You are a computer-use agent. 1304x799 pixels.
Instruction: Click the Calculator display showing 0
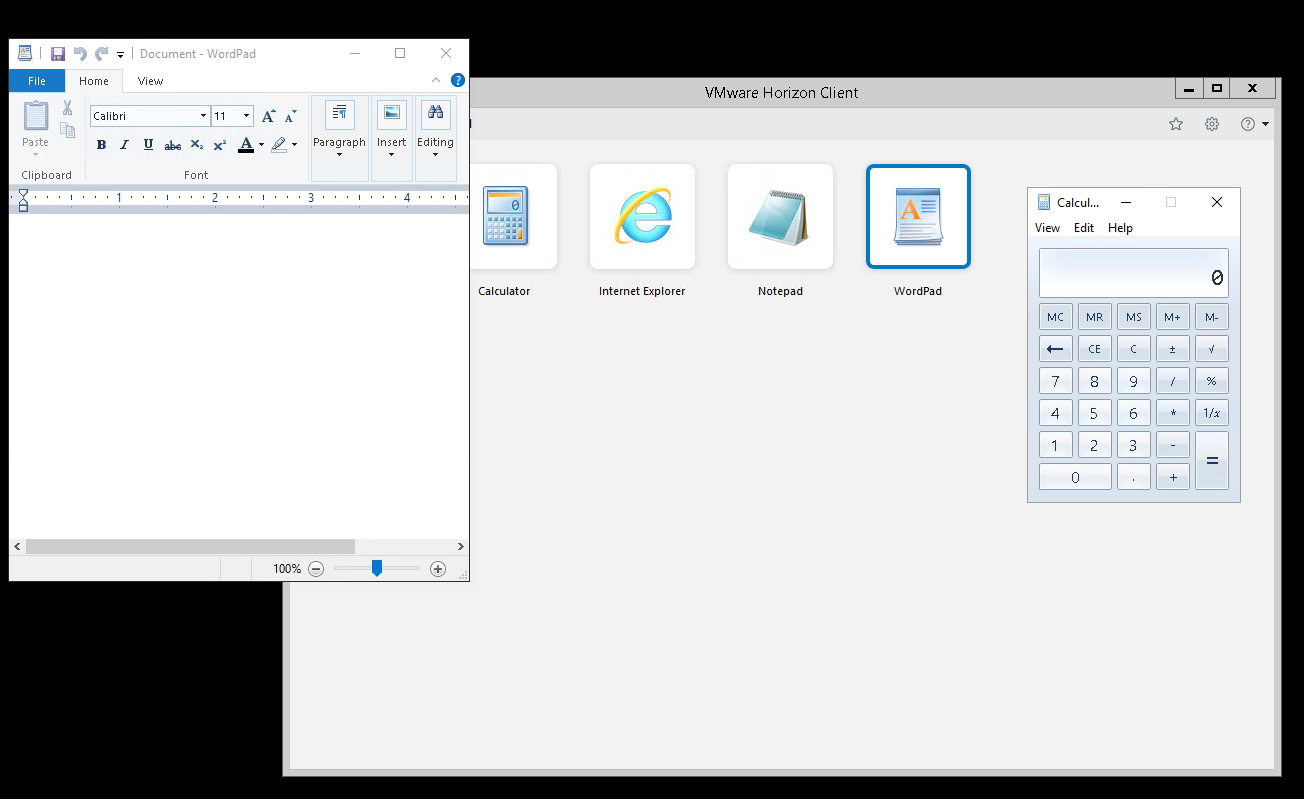pyautogui.click(x=1134, y=273)
